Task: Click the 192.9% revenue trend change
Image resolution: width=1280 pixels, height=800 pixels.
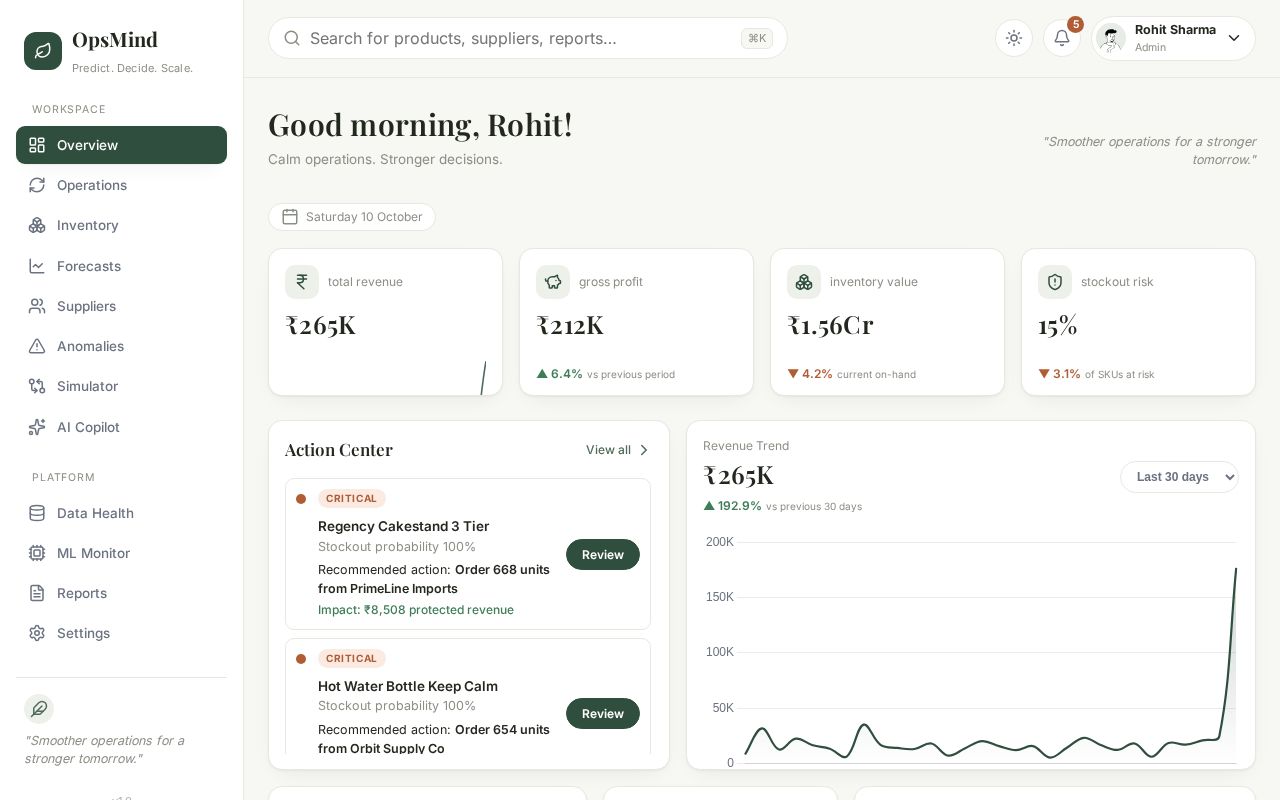Action: pos(733,506)
